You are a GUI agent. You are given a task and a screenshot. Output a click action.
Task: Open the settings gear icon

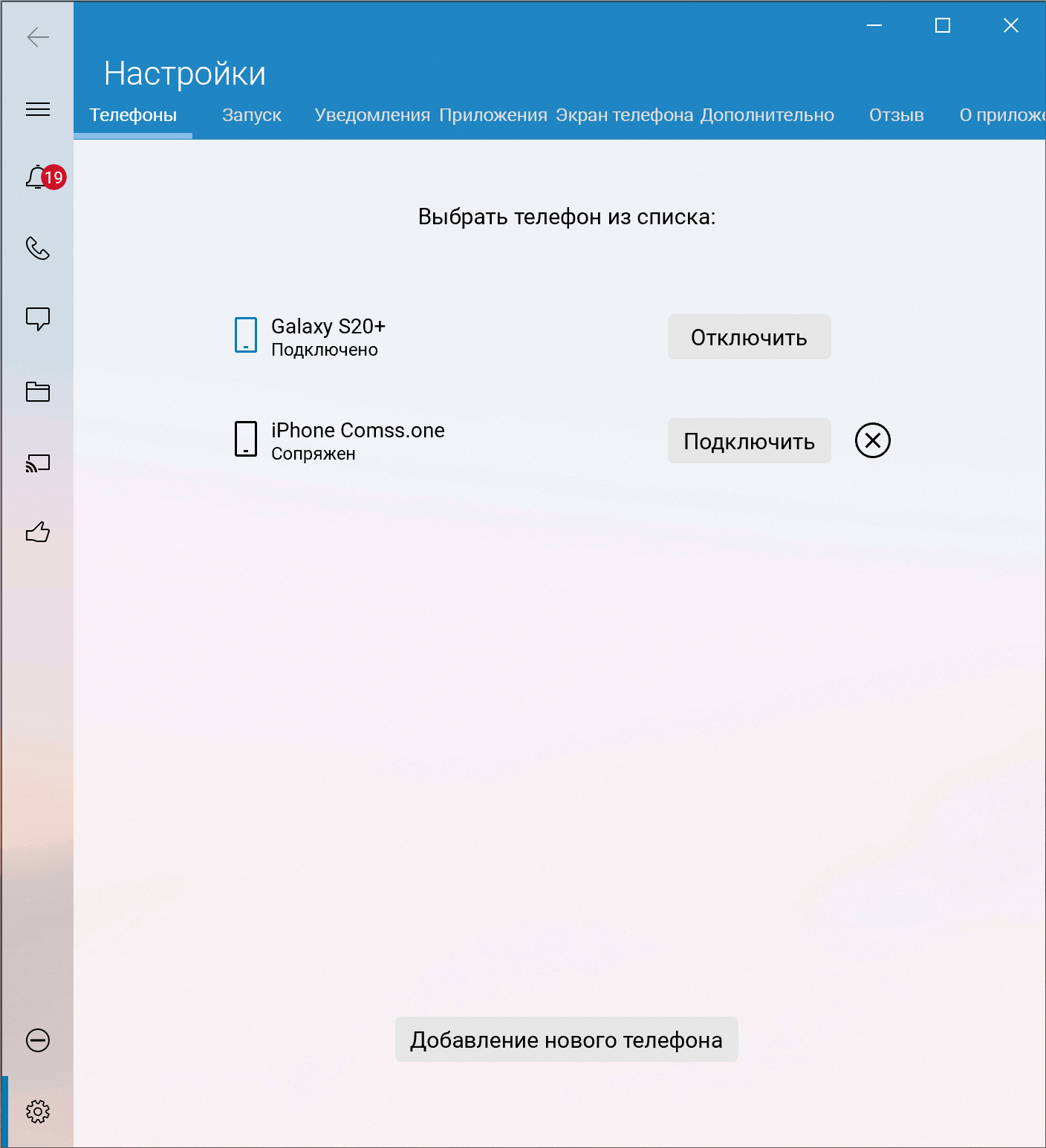[38, 1112]
